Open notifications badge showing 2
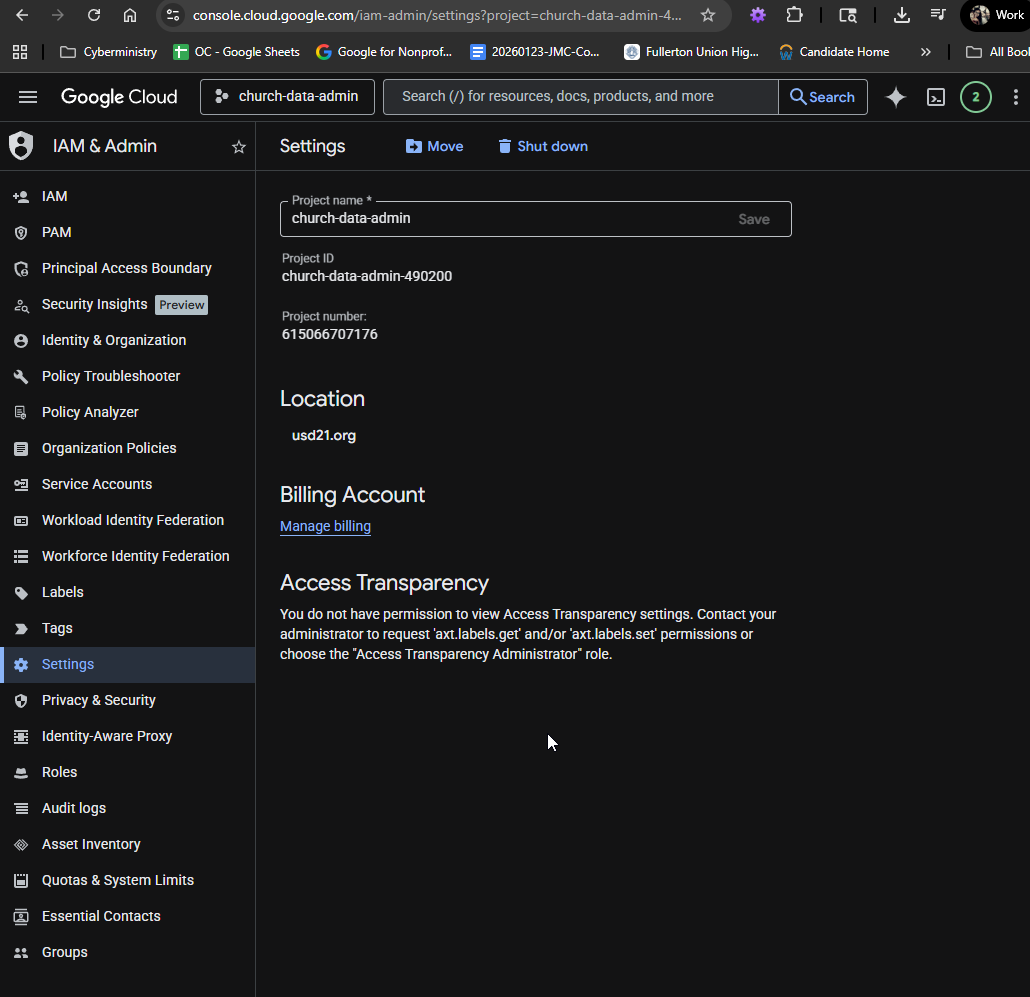 pos(975,97)
